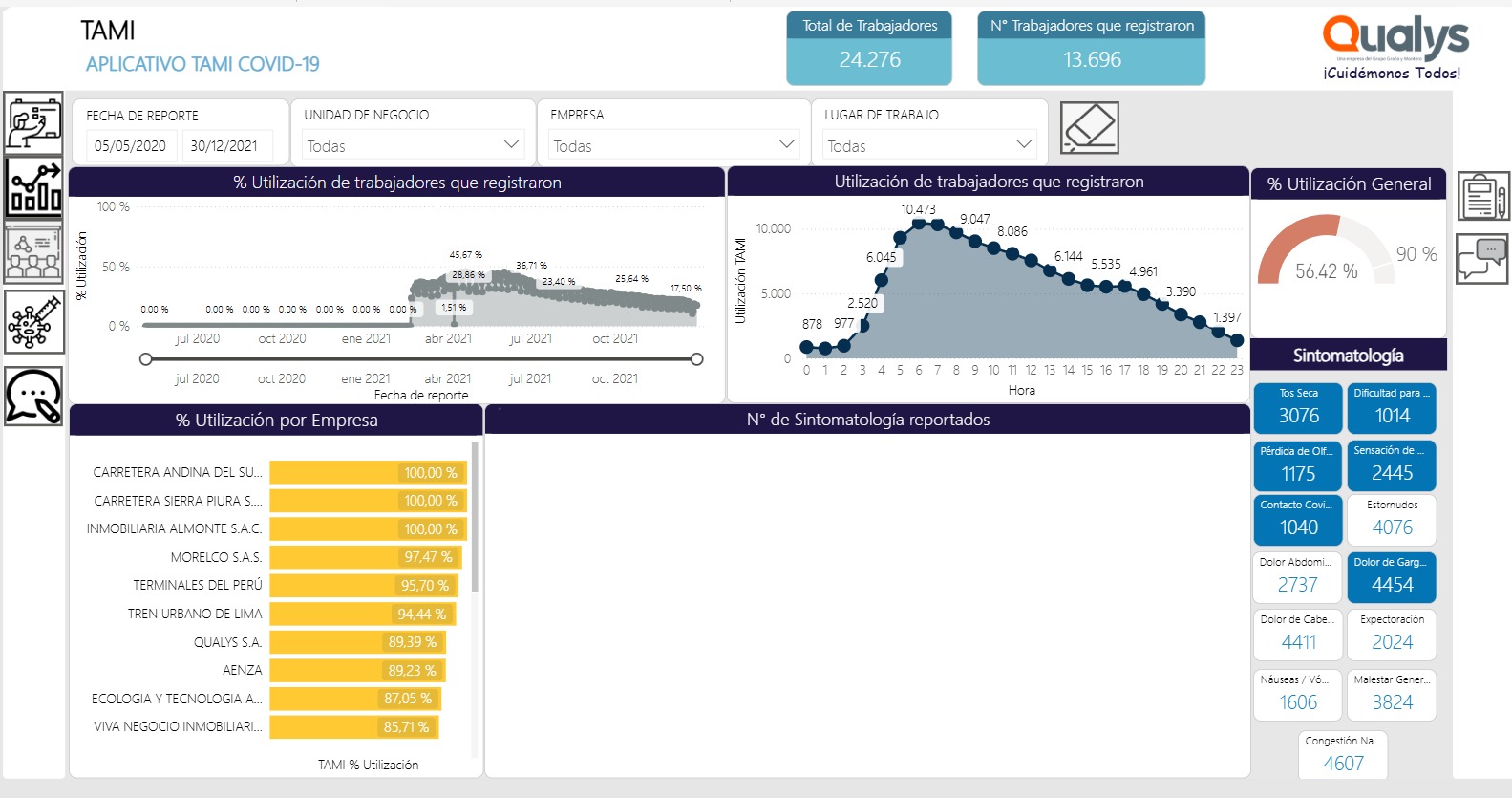
Task: Select the Congestión Na... symptom card
Action: 1343,755
